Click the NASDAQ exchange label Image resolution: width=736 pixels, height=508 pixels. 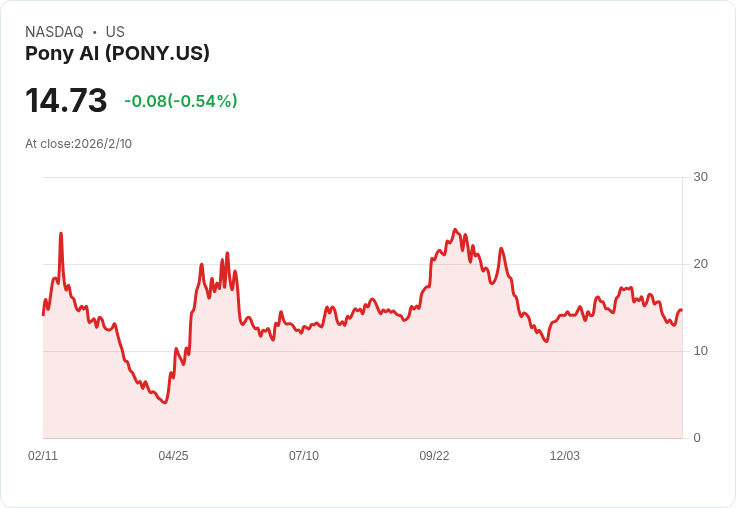click(x=54, y=32)
